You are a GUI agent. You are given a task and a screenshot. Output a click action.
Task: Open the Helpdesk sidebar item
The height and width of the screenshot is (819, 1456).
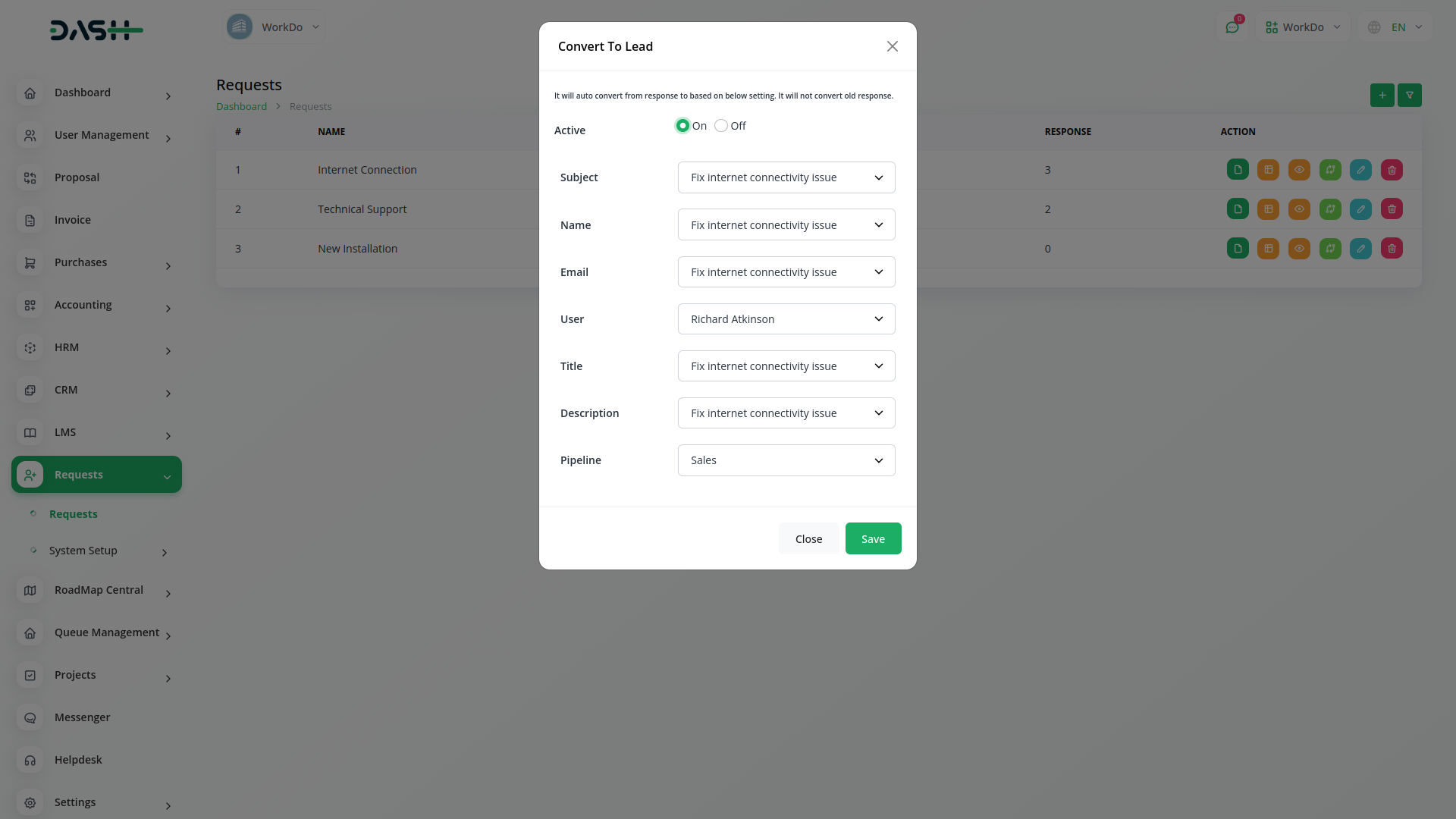click(x=78, y=760)
